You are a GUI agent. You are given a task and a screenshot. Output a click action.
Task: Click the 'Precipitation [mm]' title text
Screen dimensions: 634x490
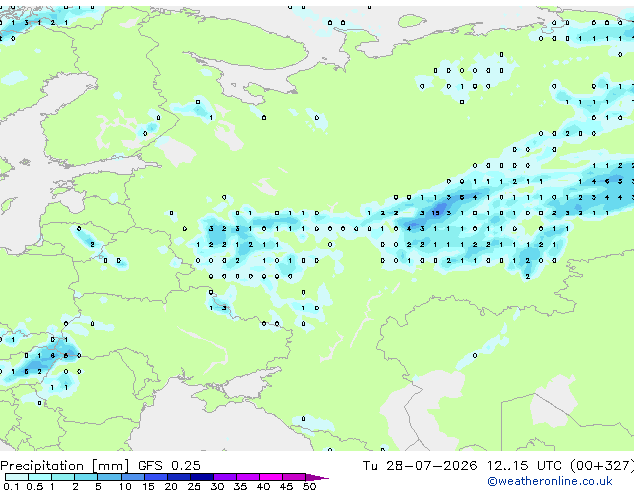65,466
